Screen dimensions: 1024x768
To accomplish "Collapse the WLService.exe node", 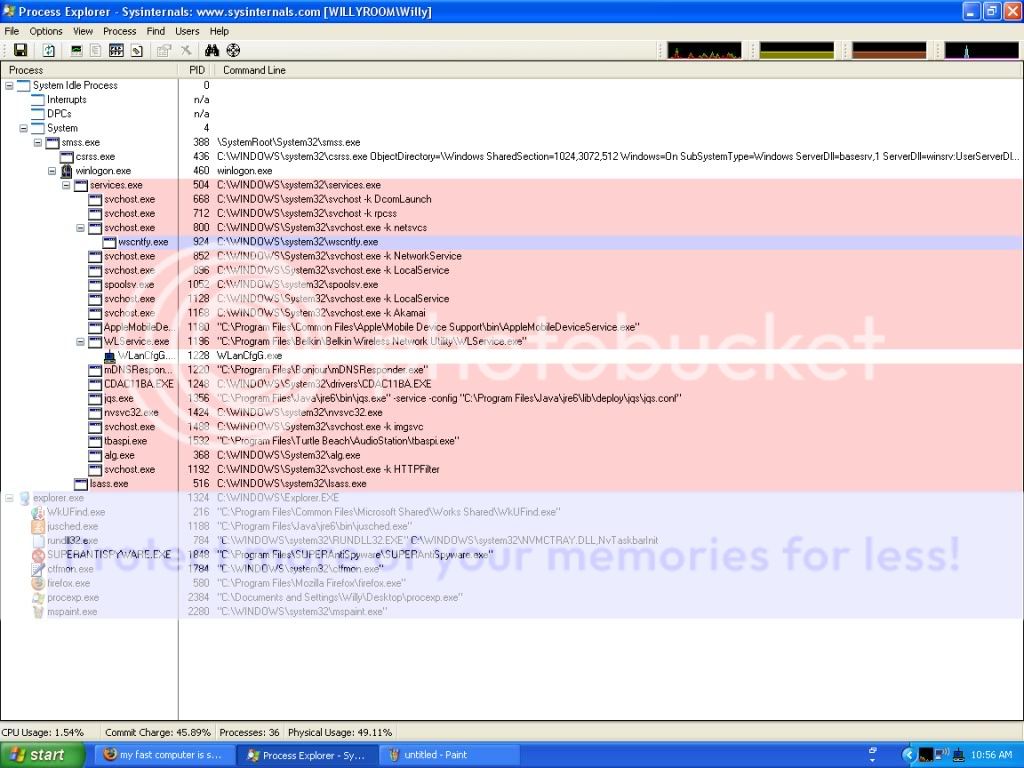I will tap(81, 341).
